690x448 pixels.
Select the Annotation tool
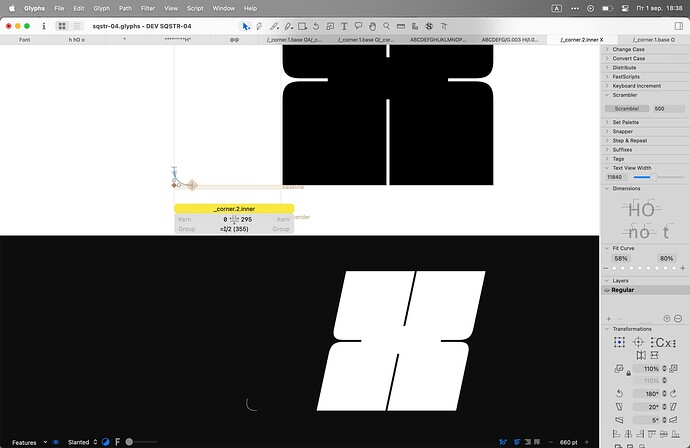pos(358,26)
